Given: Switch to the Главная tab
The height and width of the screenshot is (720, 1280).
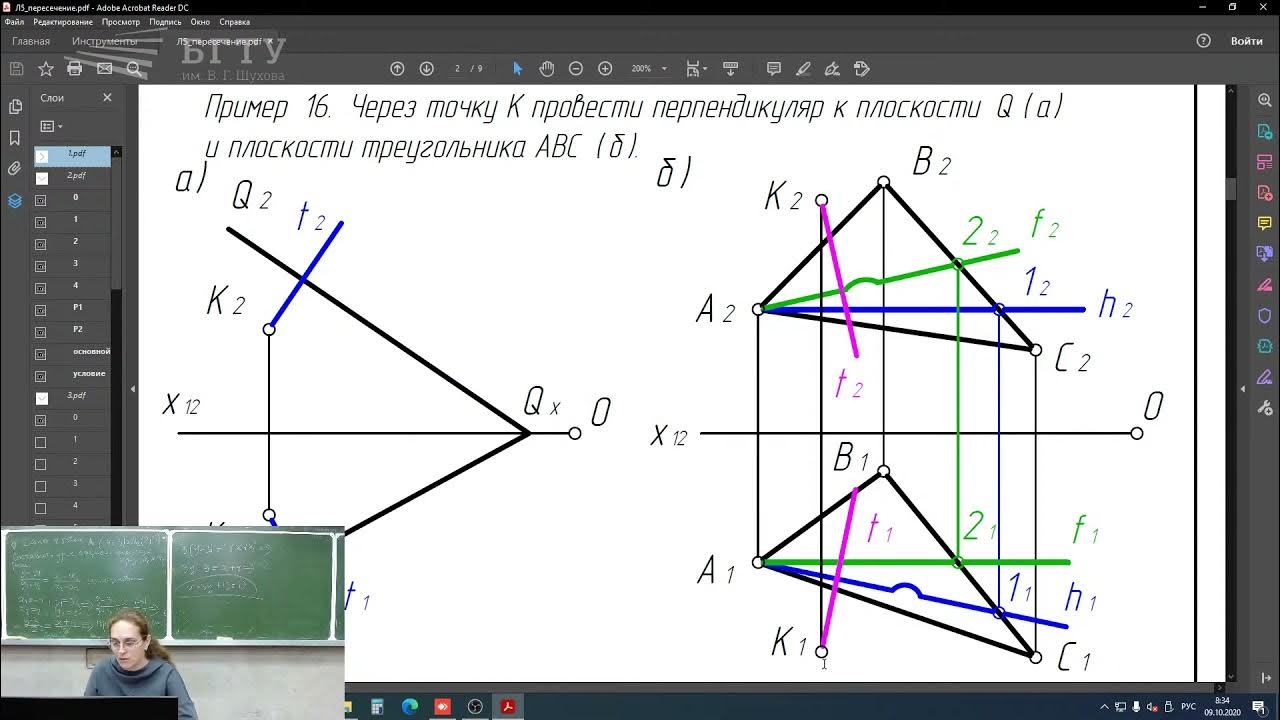Looking at the screenshot, I should click(31, 42).
